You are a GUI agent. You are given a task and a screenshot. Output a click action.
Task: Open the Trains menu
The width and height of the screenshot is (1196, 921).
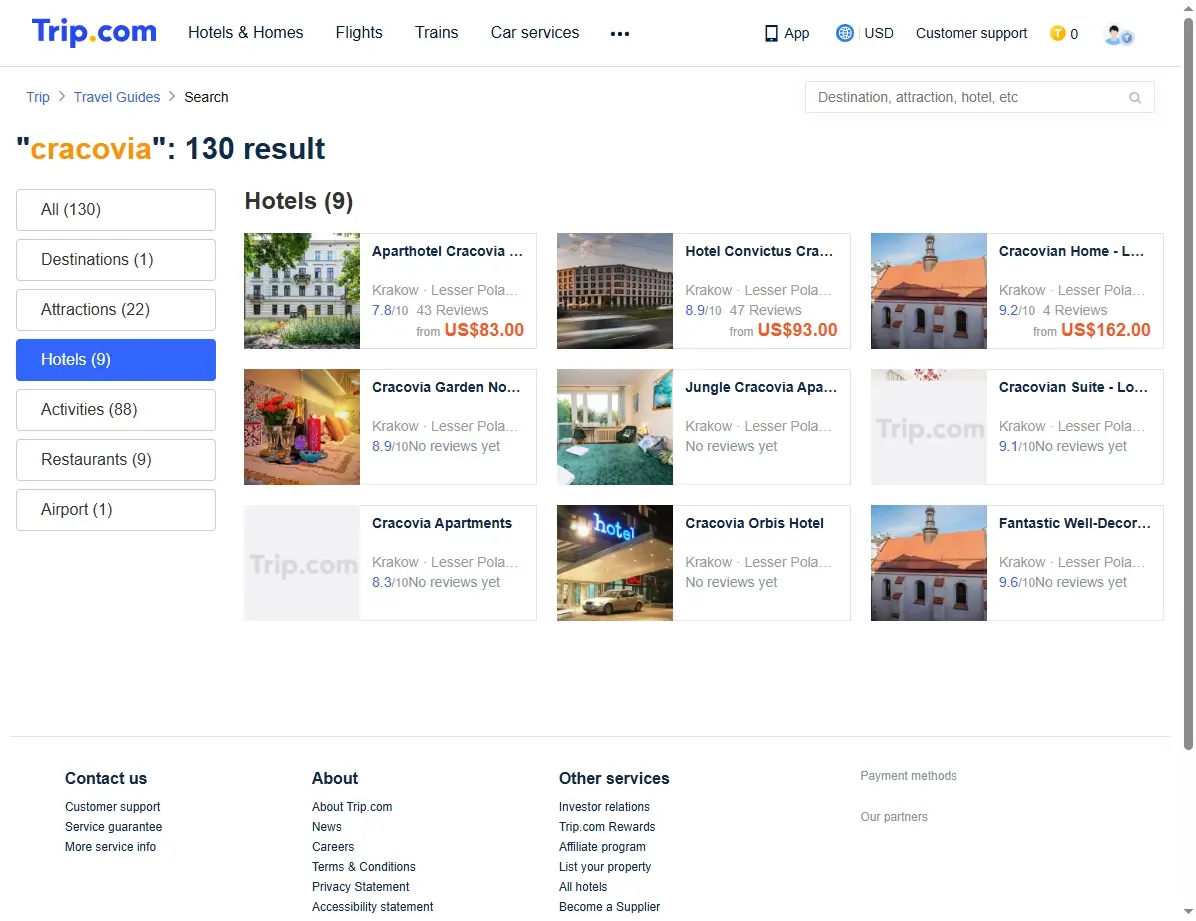[436, 32]
